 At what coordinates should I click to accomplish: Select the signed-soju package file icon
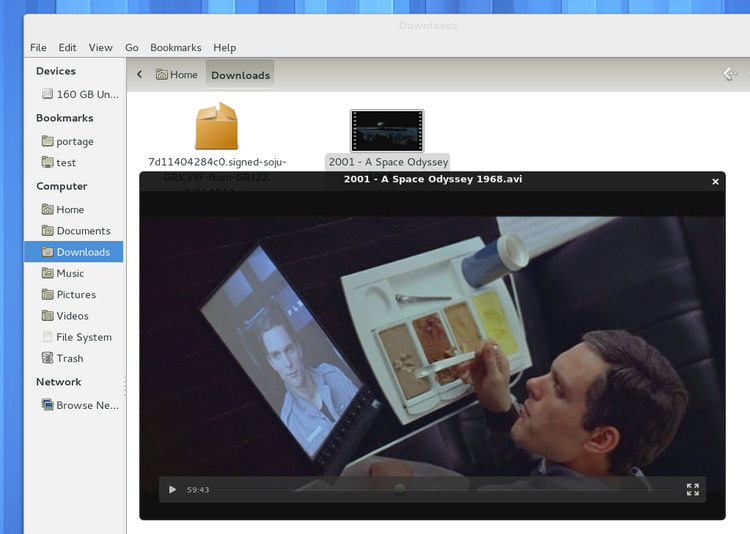(216, 127)
